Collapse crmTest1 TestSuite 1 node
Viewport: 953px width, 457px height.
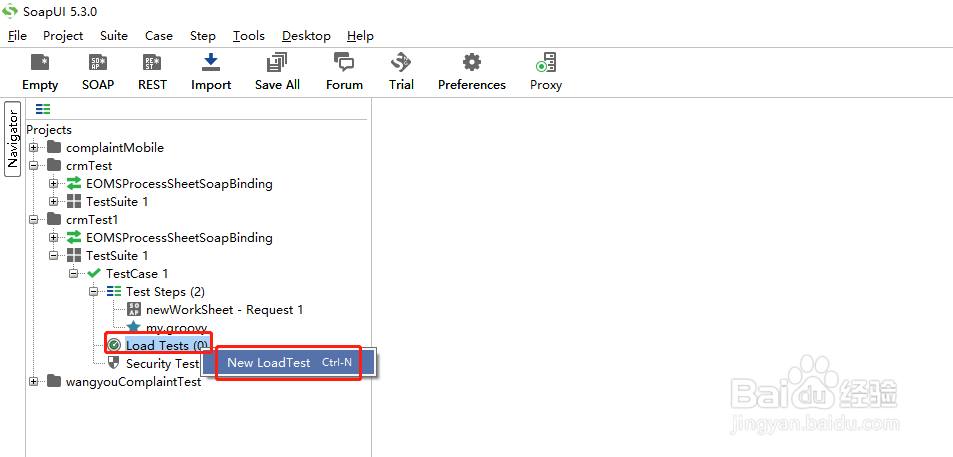point(54,255)
